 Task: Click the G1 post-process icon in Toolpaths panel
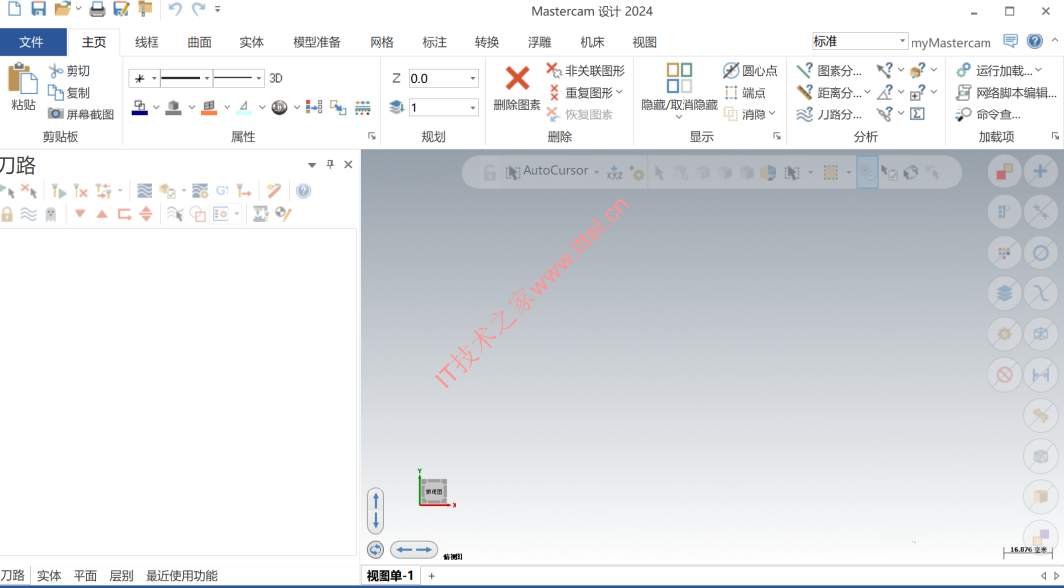coord(222,191)
